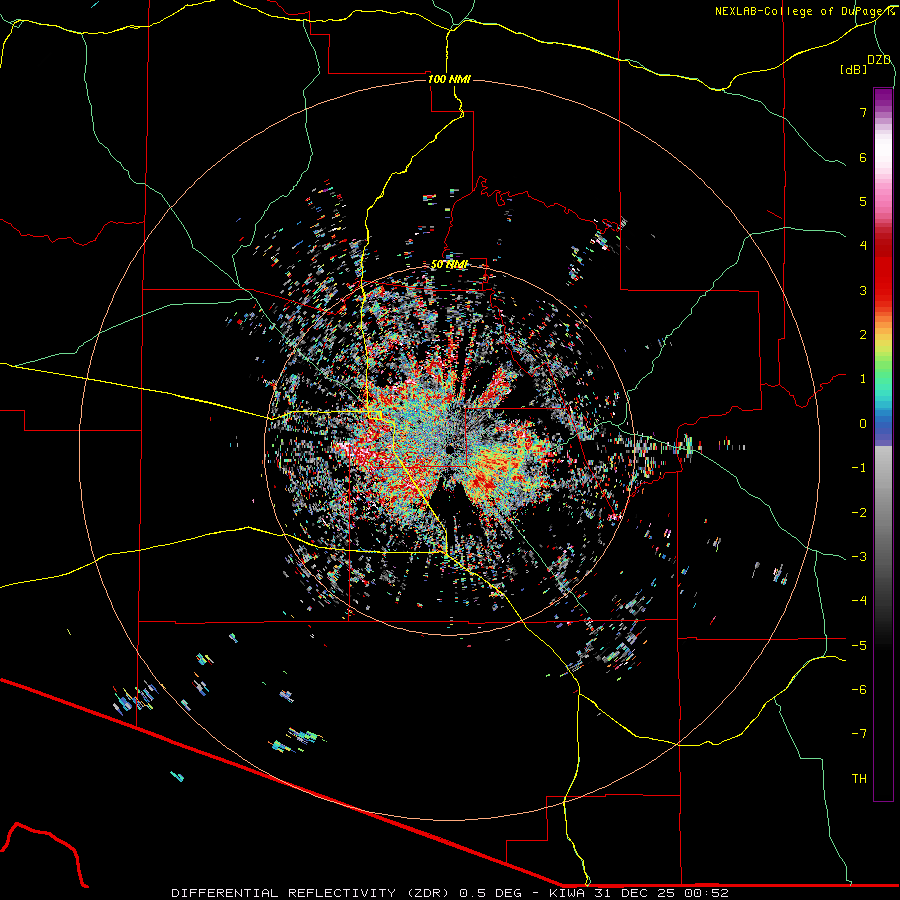Click the 'DZD' colorbar title
The height and width of the screenshot is (900, 900).
click(x=879, y=60)
